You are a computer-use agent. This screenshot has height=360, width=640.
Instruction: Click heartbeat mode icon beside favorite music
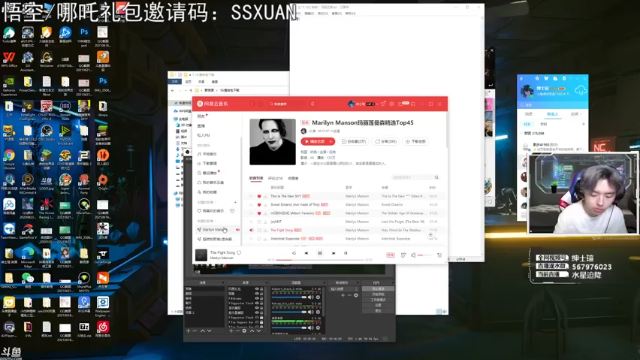click(232, 211)
